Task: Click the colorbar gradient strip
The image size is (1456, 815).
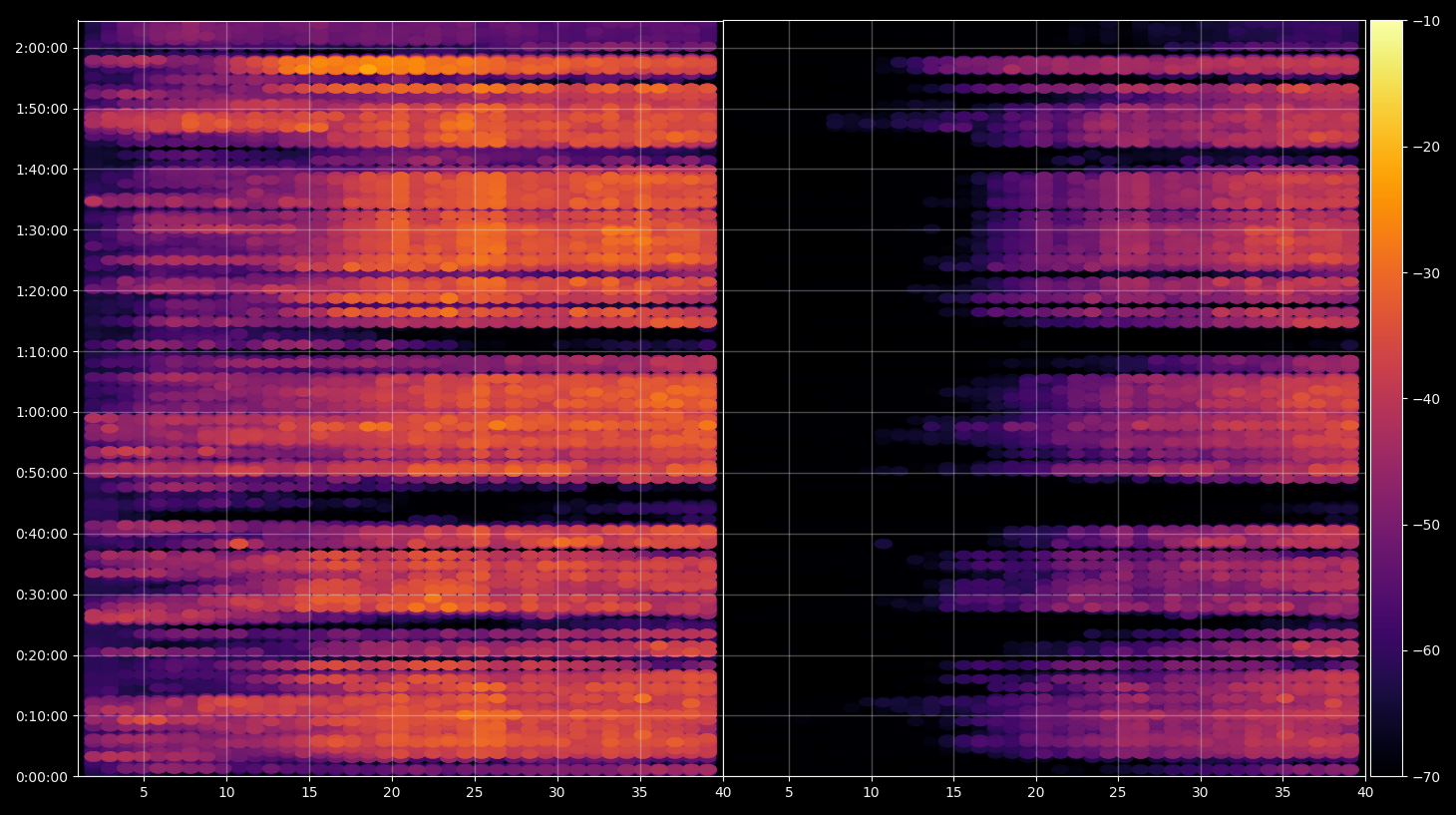Action: coord(1386,398)
